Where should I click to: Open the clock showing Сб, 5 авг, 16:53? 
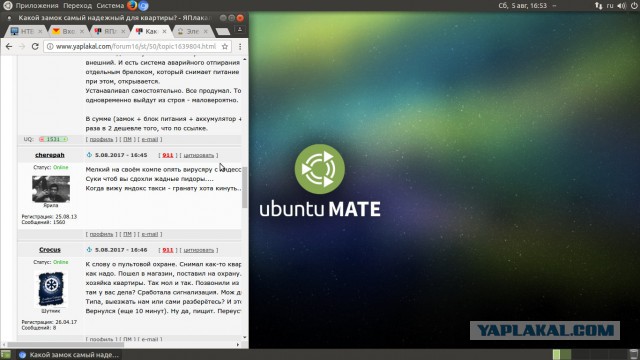pyautogui.click(x=522, y=6)
